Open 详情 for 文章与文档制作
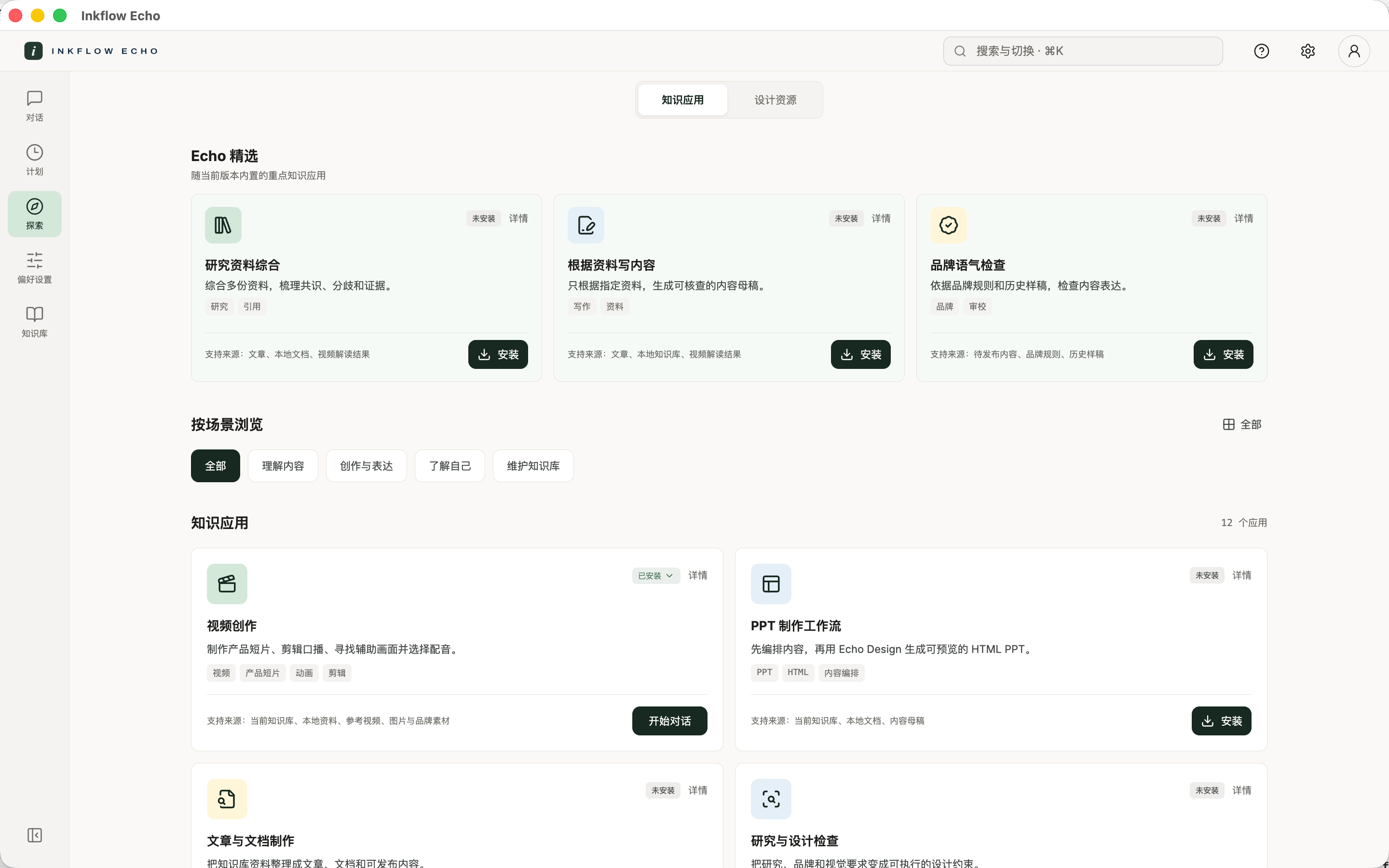Screen dimensions: 1389x868 coord(697,790)
